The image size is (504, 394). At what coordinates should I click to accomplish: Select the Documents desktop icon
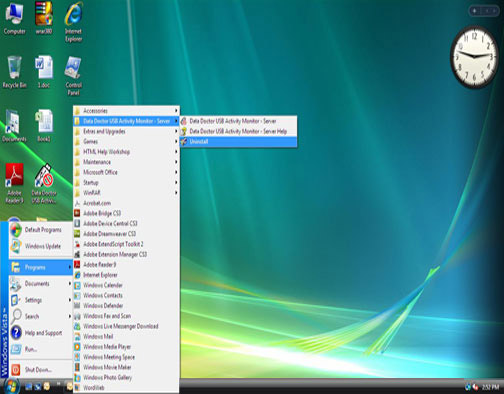(14, 126)
